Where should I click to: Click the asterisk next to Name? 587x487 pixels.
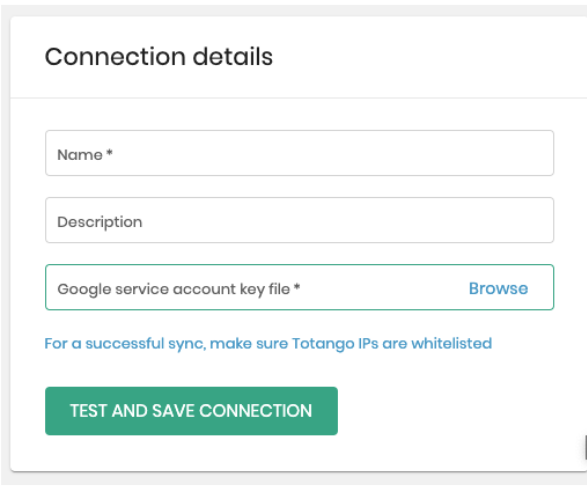click(109, 153)
